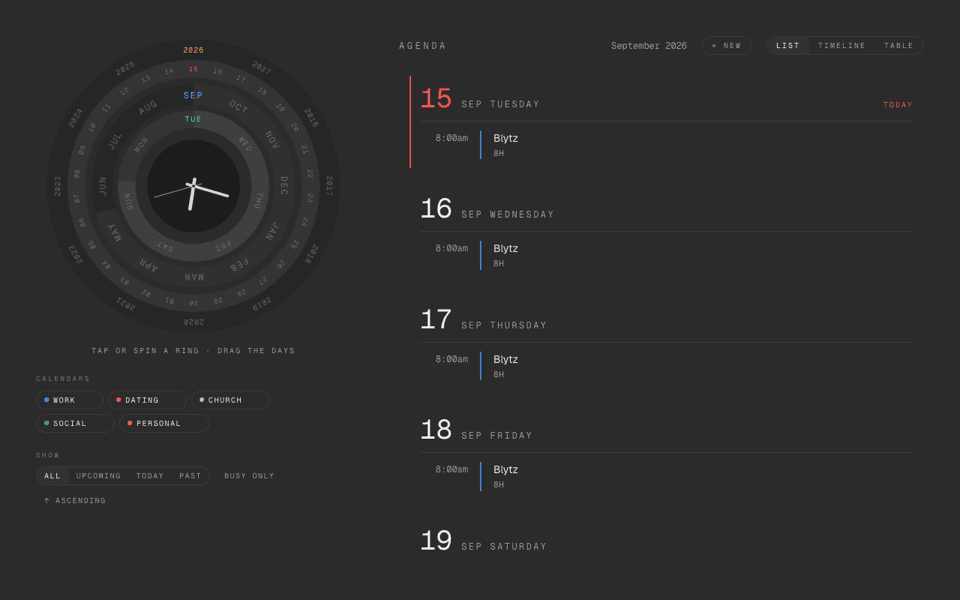Show Today events filter
960x600 pixels.
click(149, 476)
